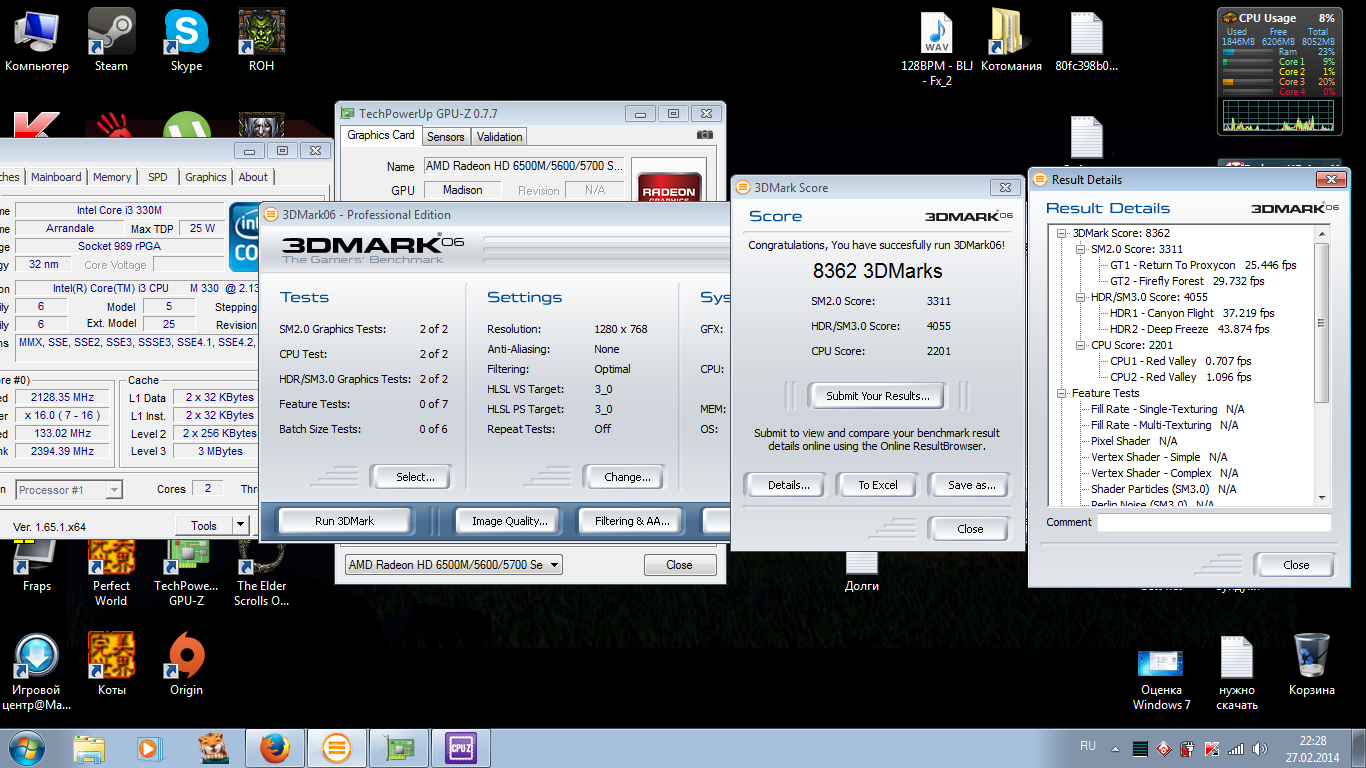This screenshot has height=768, width=1366.
Task: Open the GPU-Z graphics card dropdown
Action: (555, 565)
